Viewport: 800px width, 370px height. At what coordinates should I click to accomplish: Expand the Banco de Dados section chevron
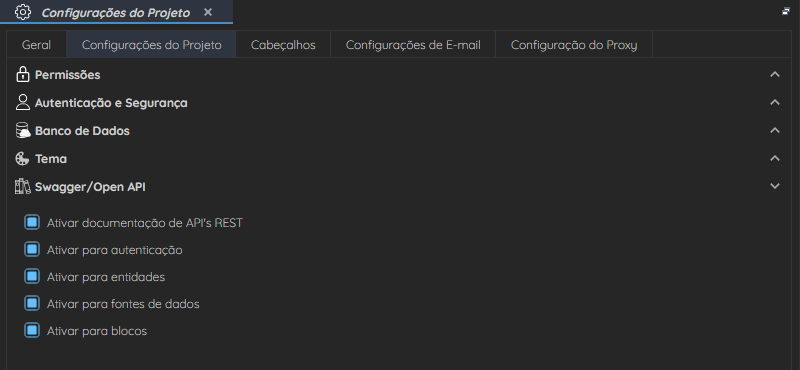(x=775, y=131)
